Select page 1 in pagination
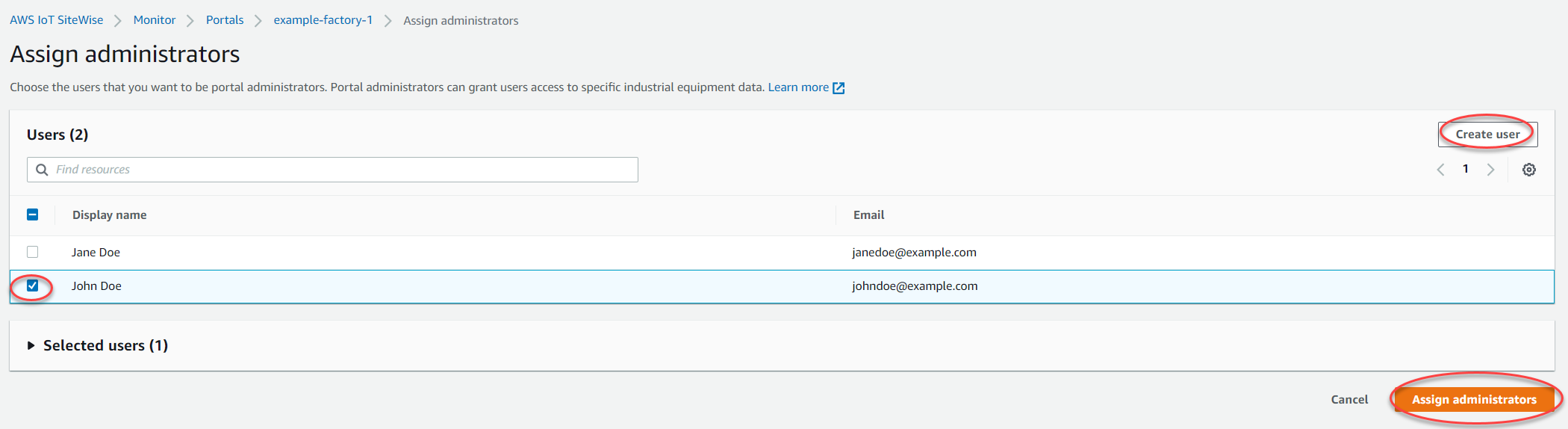Screen dimensions: 1568x429 1466,169
